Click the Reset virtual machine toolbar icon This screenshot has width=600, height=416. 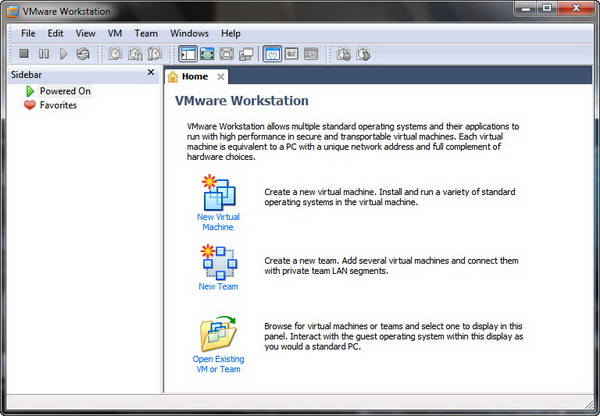pos(83,54)
